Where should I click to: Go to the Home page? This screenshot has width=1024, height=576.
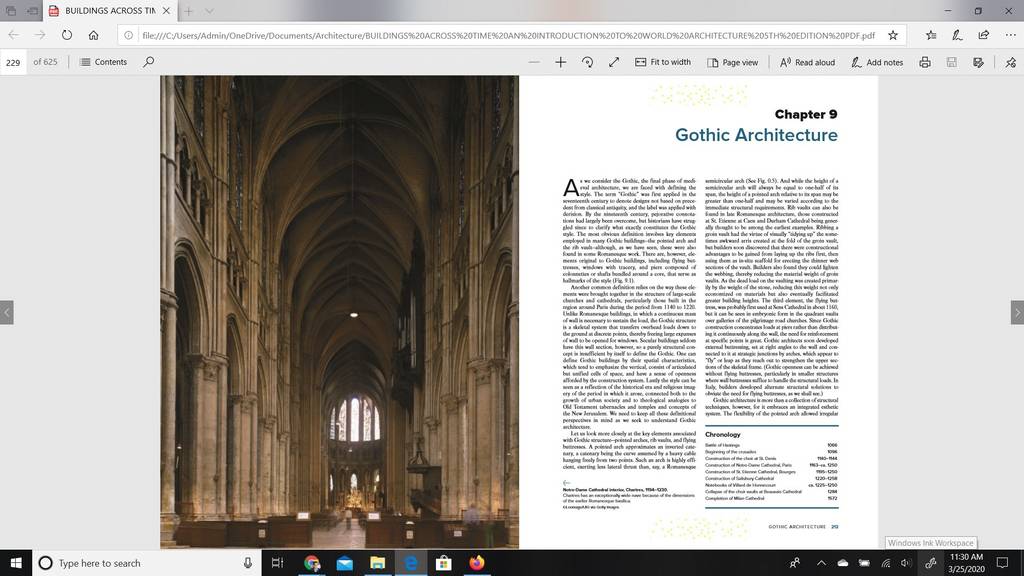click(93, 35)
